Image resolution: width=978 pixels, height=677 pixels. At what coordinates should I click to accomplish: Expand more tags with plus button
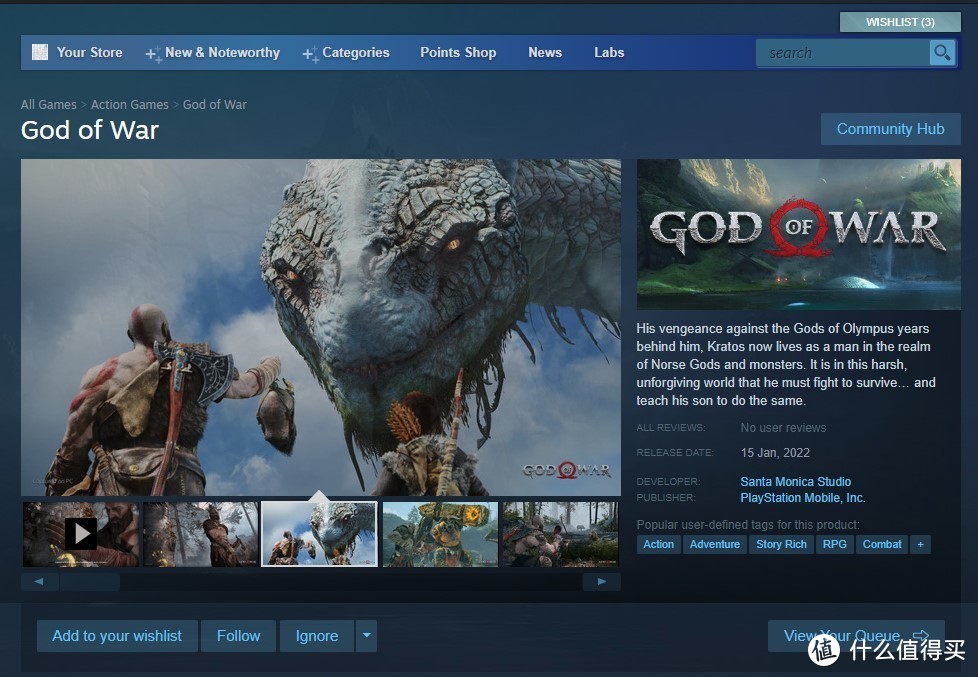pyautogui.click(x=920, y=544)
